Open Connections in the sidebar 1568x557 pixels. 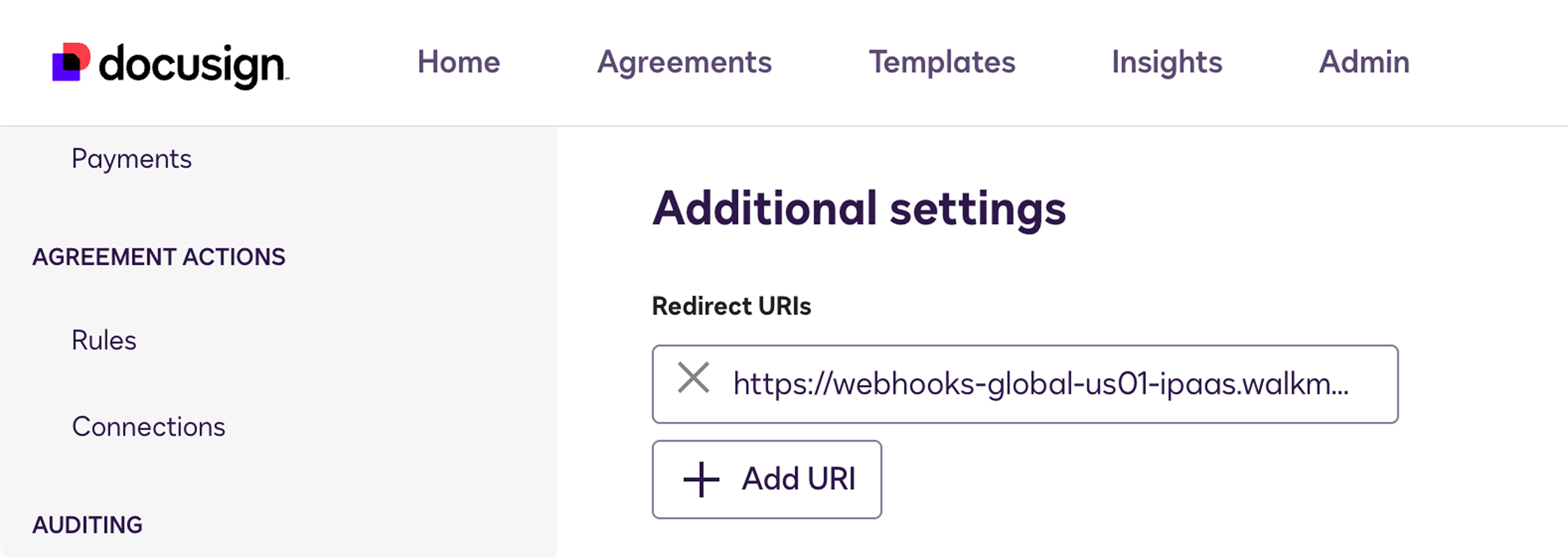(x=149, y=426)
